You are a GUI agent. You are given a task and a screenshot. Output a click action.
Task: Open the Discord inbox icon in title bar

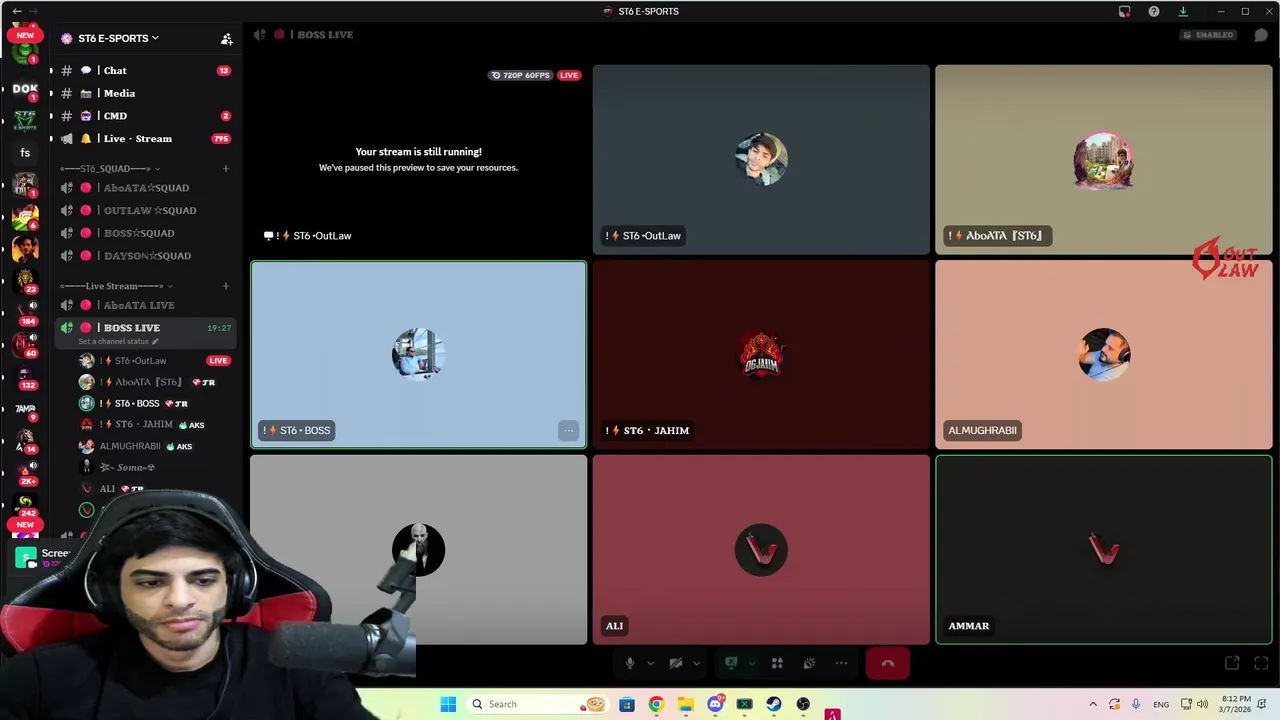(1125, 11)
